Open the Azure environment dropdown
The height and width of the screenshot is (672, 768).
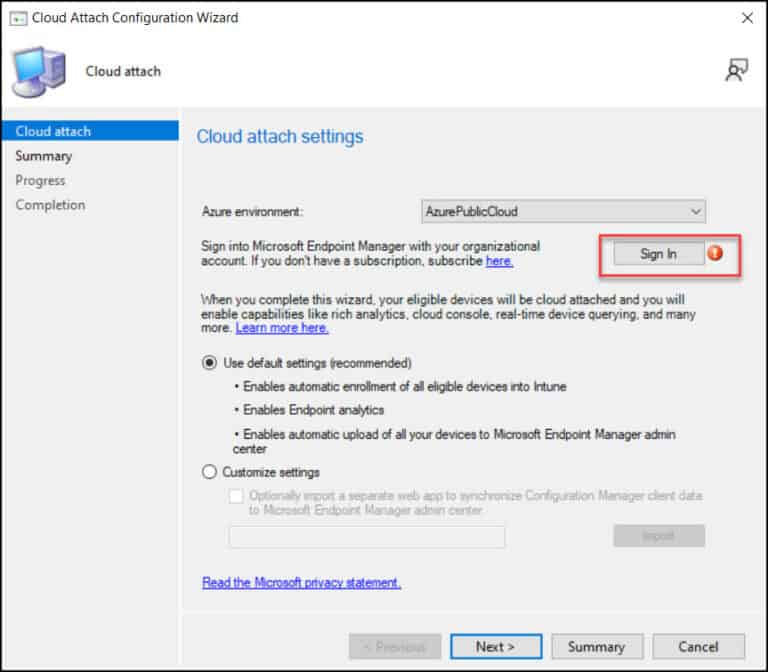point(563,212)
